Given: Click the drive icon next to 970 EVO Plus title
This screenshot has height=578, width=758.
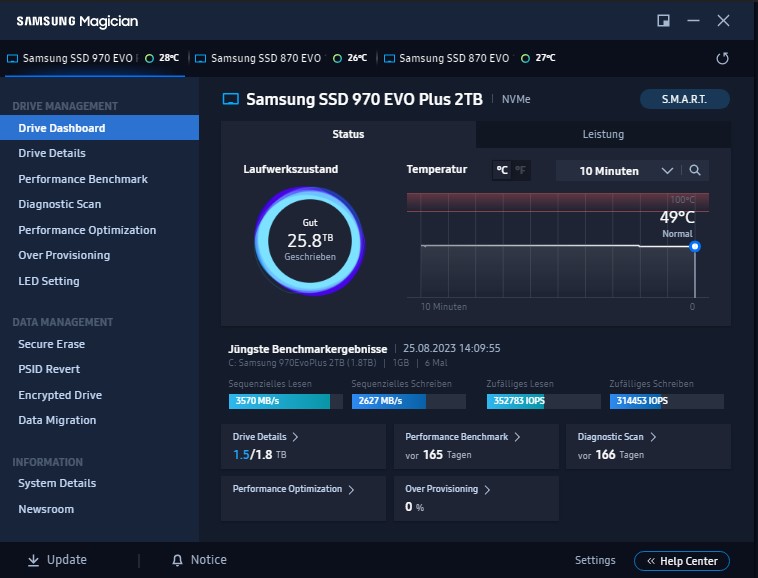Looking at the screenshot, I should click(231, 100).
